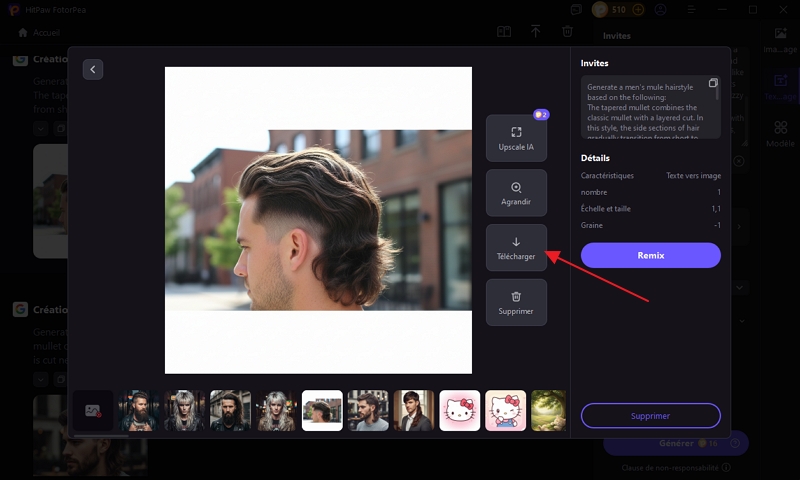Open the Modèle sidebar panel
This screenshot has height=480, width=800.
pyautogui.click(x=780, y=134)
